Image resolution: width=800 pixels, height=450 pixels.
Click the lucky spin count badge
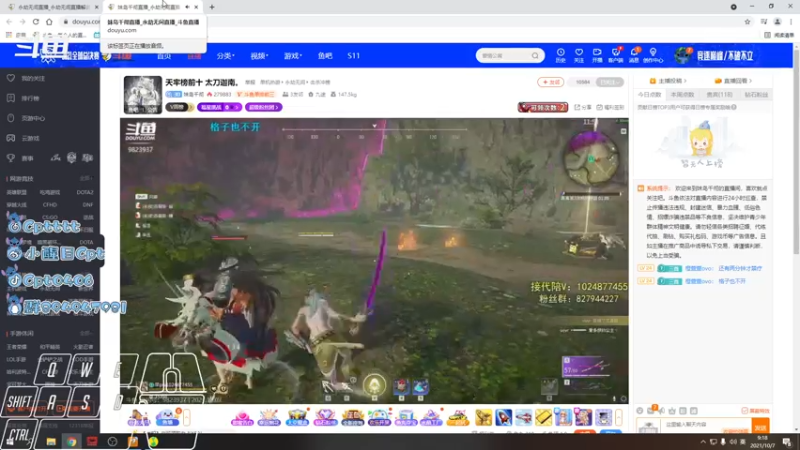coord(543,107)
